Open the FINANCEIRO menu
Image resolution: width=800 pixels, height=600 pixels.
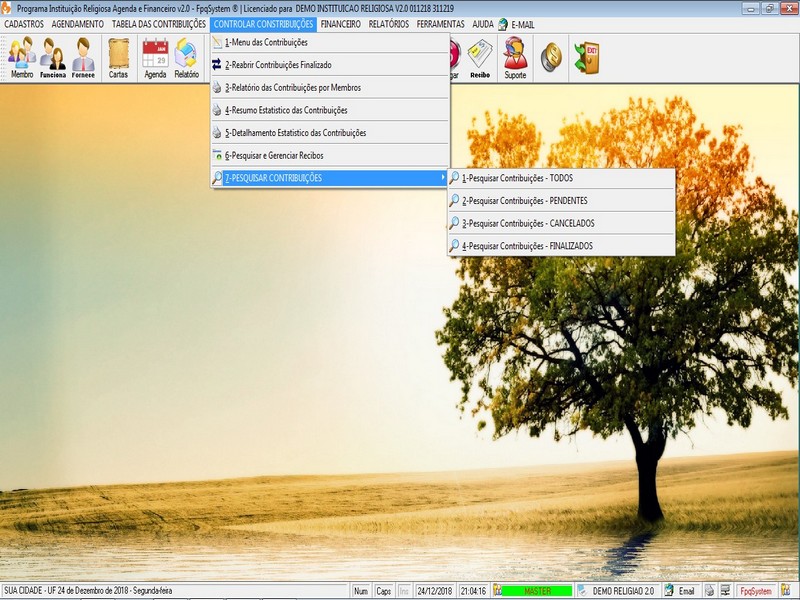point(340,24)
